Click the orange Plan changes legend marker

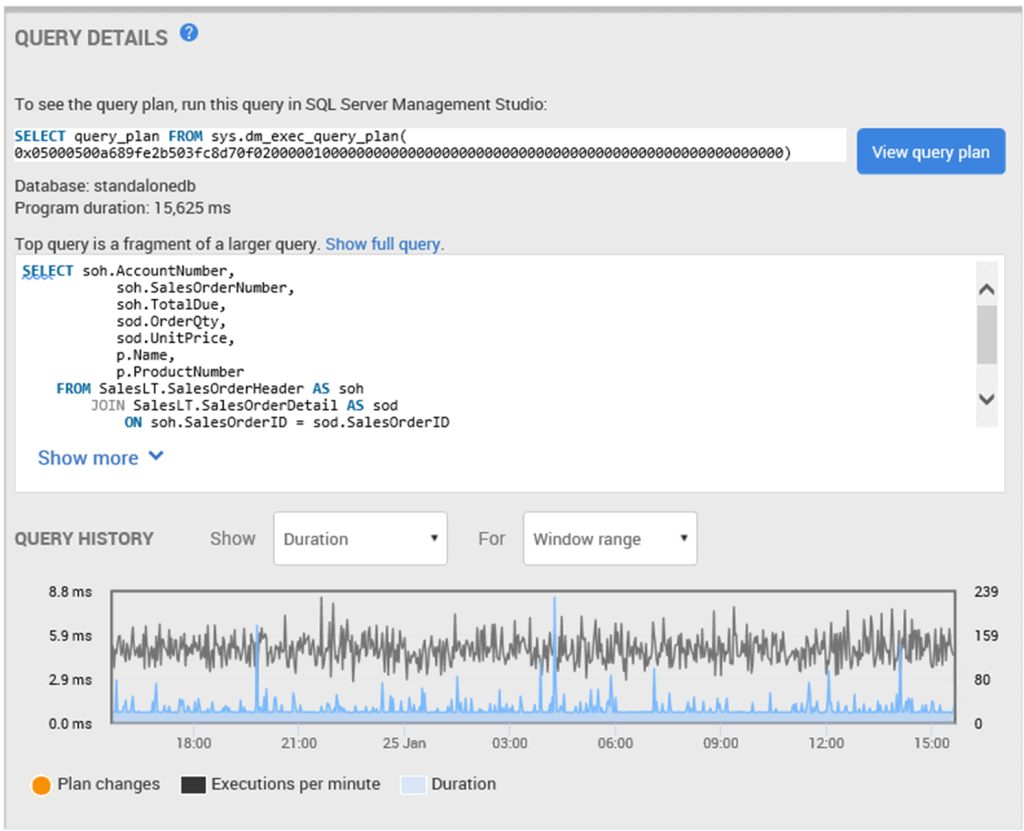coord(41,785)
